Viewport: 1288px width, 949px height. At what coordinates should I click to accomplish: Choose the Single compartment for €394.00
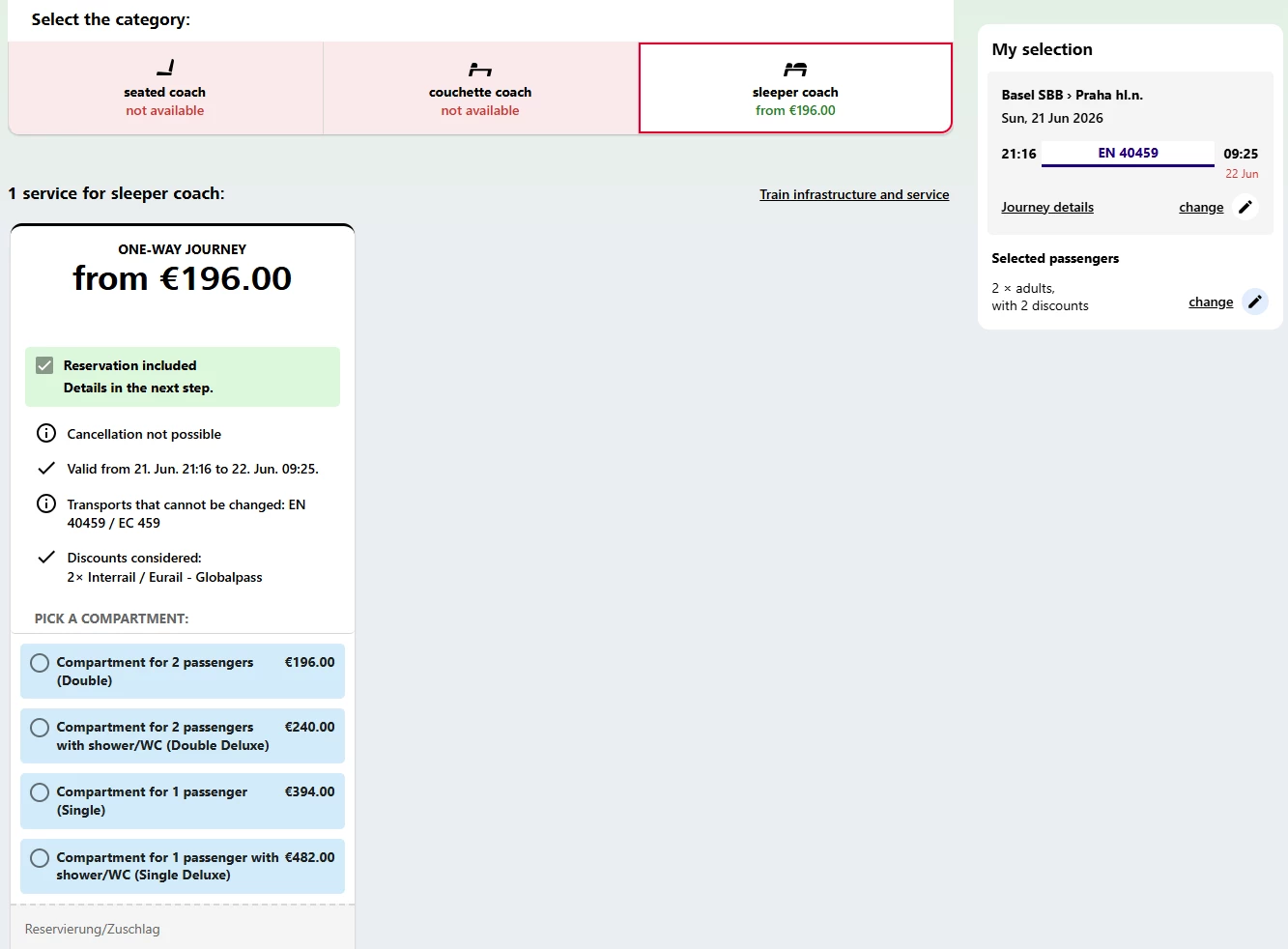coord(40,792)
